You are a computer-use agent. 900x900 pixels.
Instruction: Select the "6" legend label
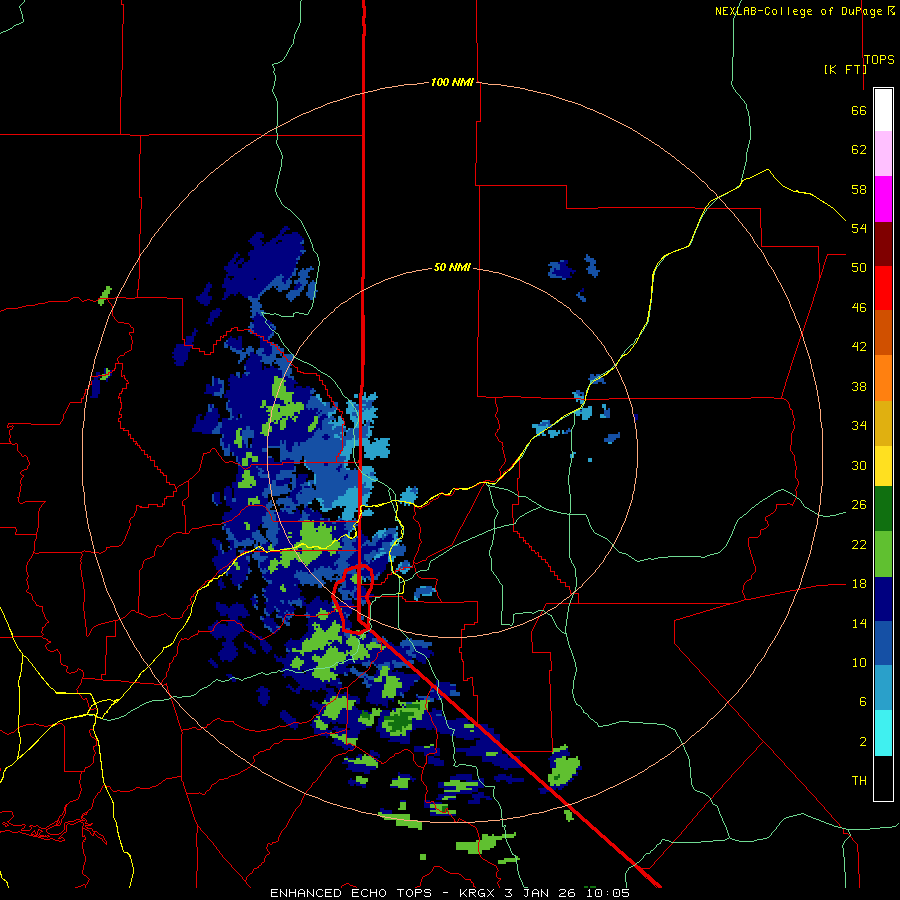point(863,701)
